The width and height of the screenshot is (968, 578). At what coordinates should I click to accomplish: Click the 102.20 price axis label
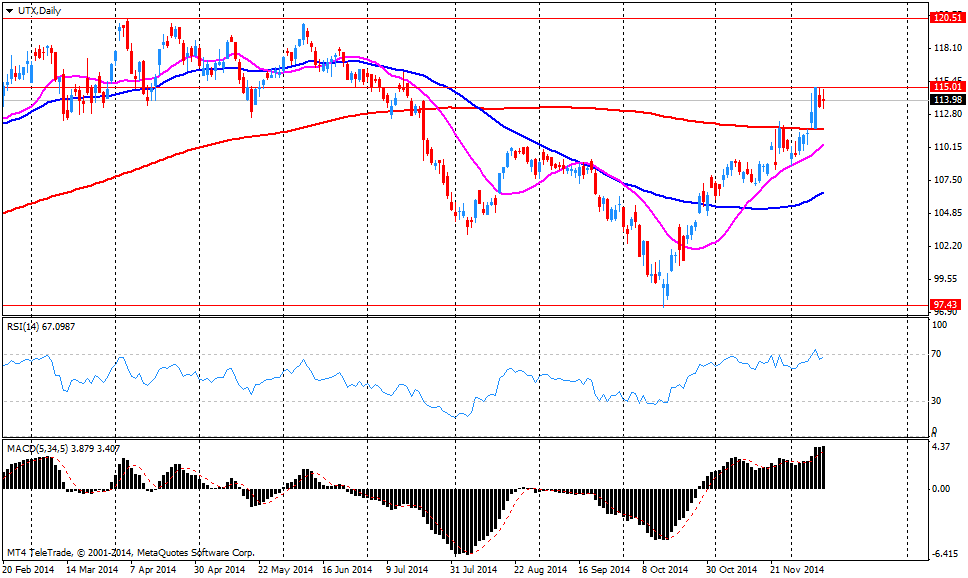tap(946, 246)
